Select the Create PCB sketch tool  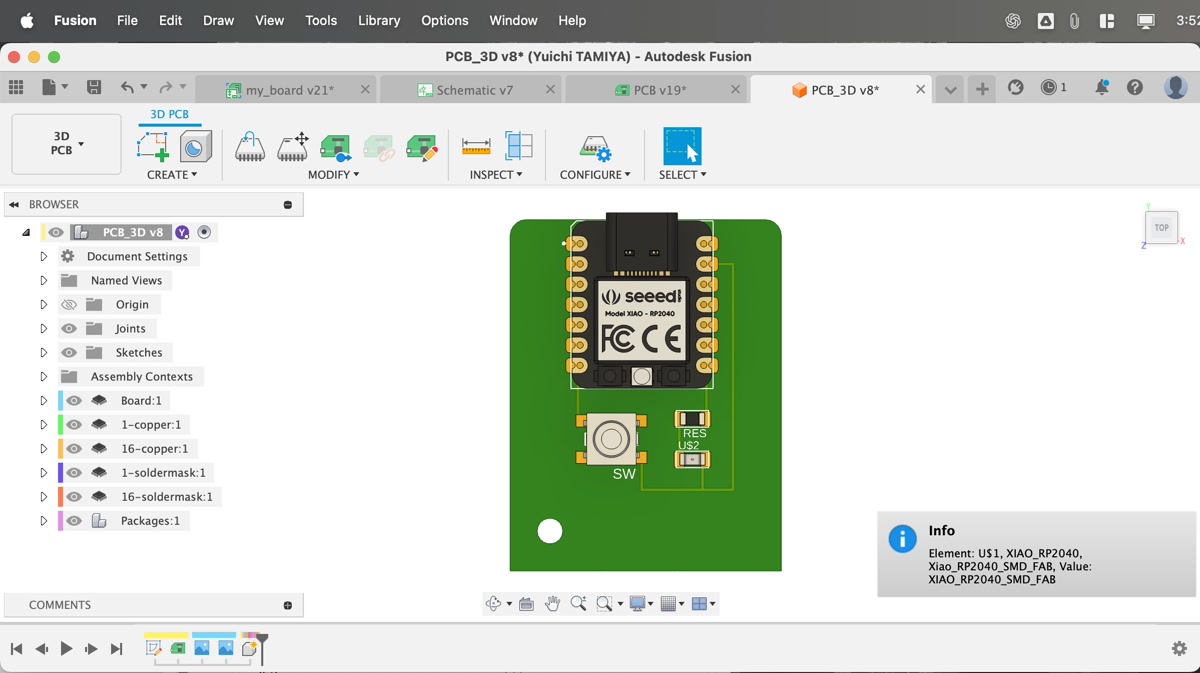coord(153,147)
